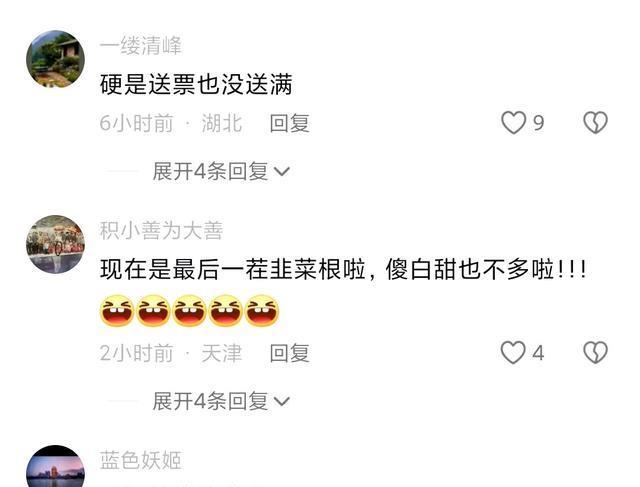
Task: Like the comment by 一缕清峰
Action: pyautogui.click(x=513, y=122)
